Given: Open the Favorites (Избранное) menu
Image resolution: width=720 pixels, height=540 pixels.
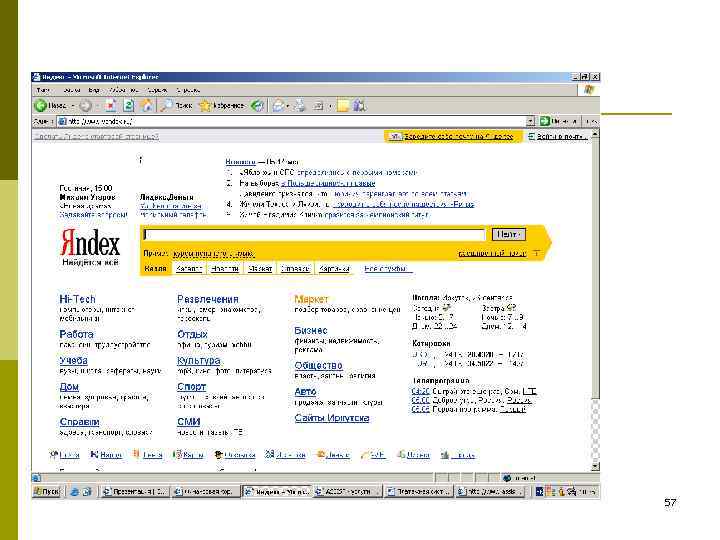Looking at the screenshot, I should [124, 90].
